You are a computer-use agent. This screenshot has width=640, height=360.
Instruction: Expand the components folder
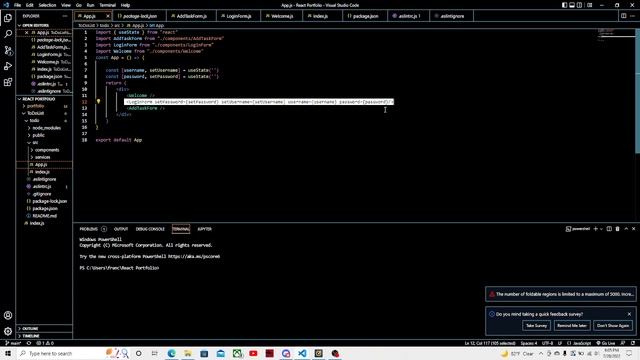[44, 150]
